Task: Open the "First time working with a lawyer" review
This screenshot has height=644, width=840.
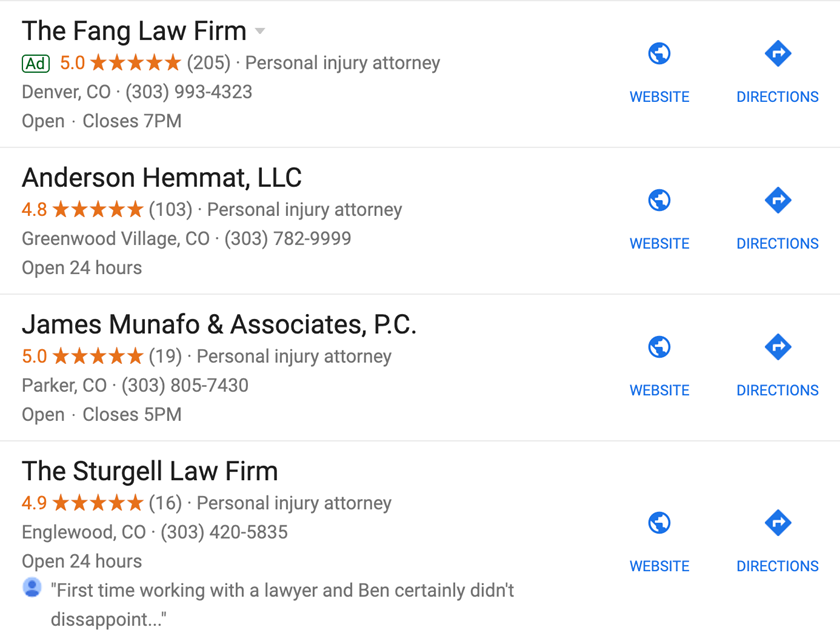Action: pyautogui.click(x=282, y=605)
